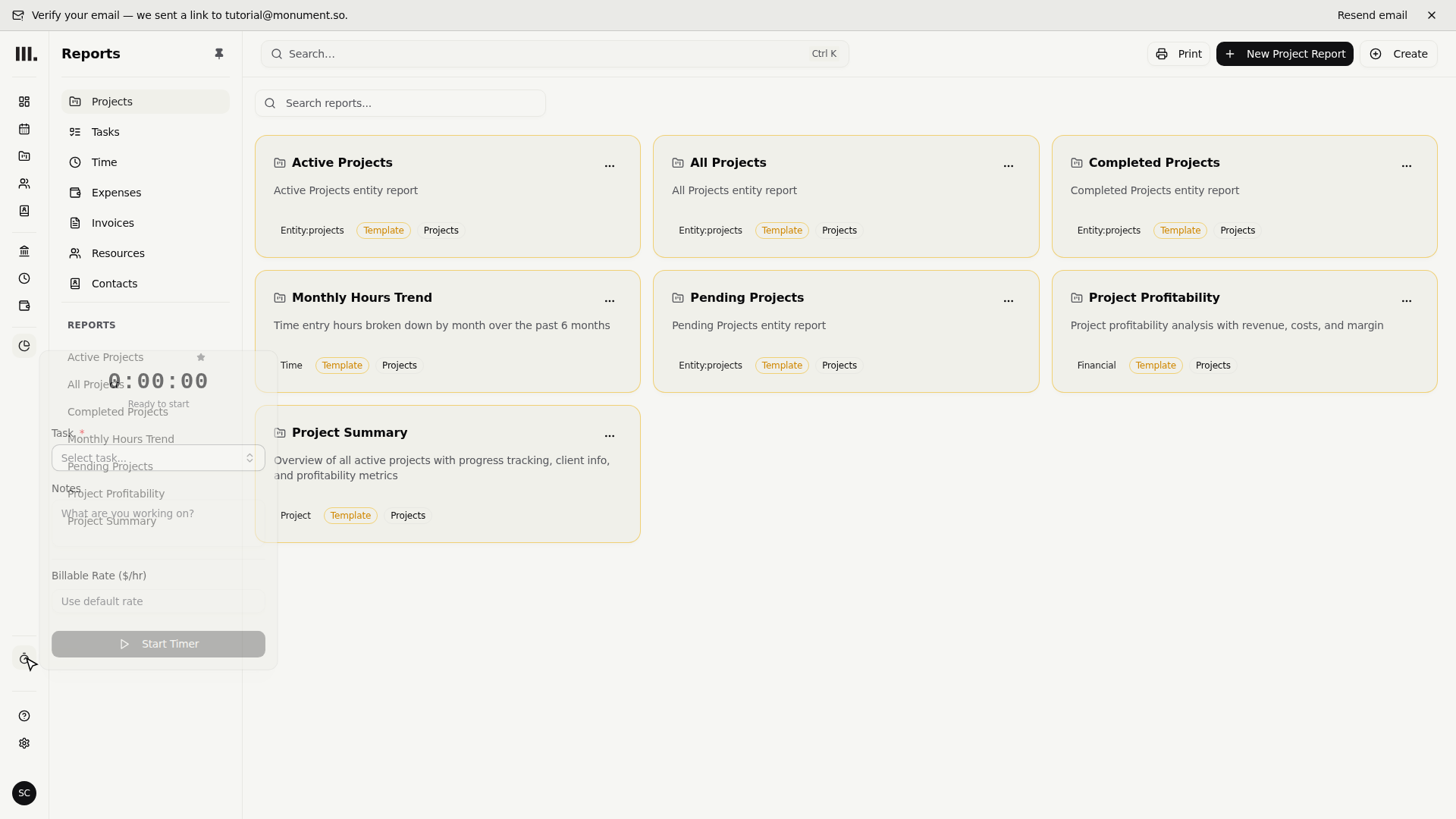1456x819 pixels.
Task: Click the pin icon beside Reports heading
Action: pos(219,54)
